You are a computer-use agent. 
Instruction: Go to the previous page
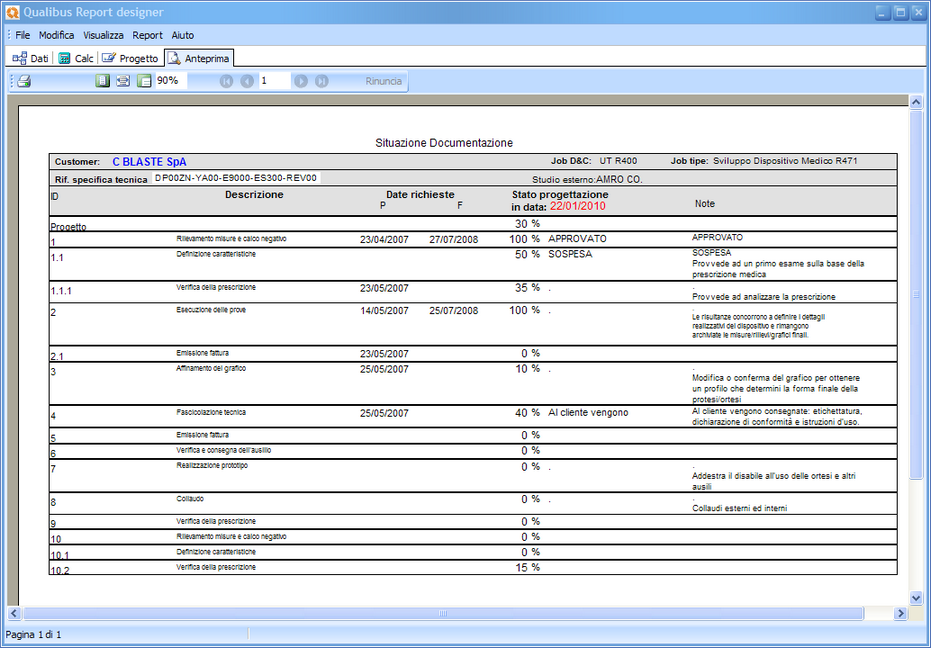(x=247, y=81)
